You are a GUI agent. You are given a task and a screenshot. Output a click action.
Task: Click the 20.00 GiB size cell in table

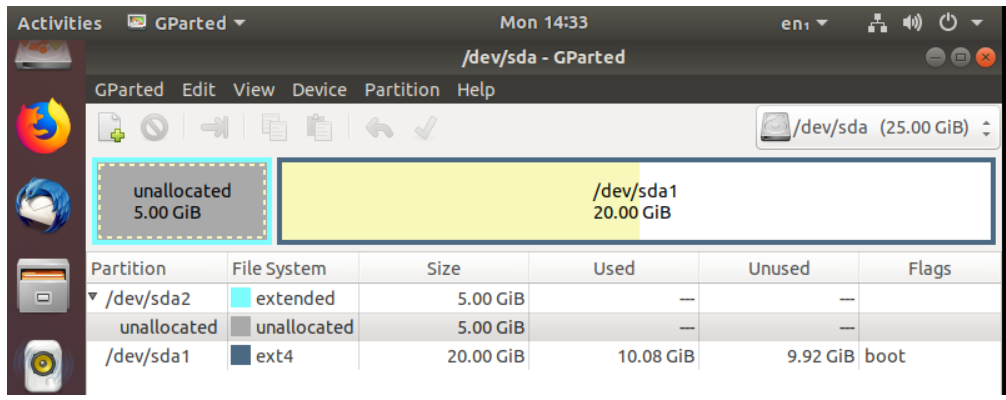[x=484, y=356]
